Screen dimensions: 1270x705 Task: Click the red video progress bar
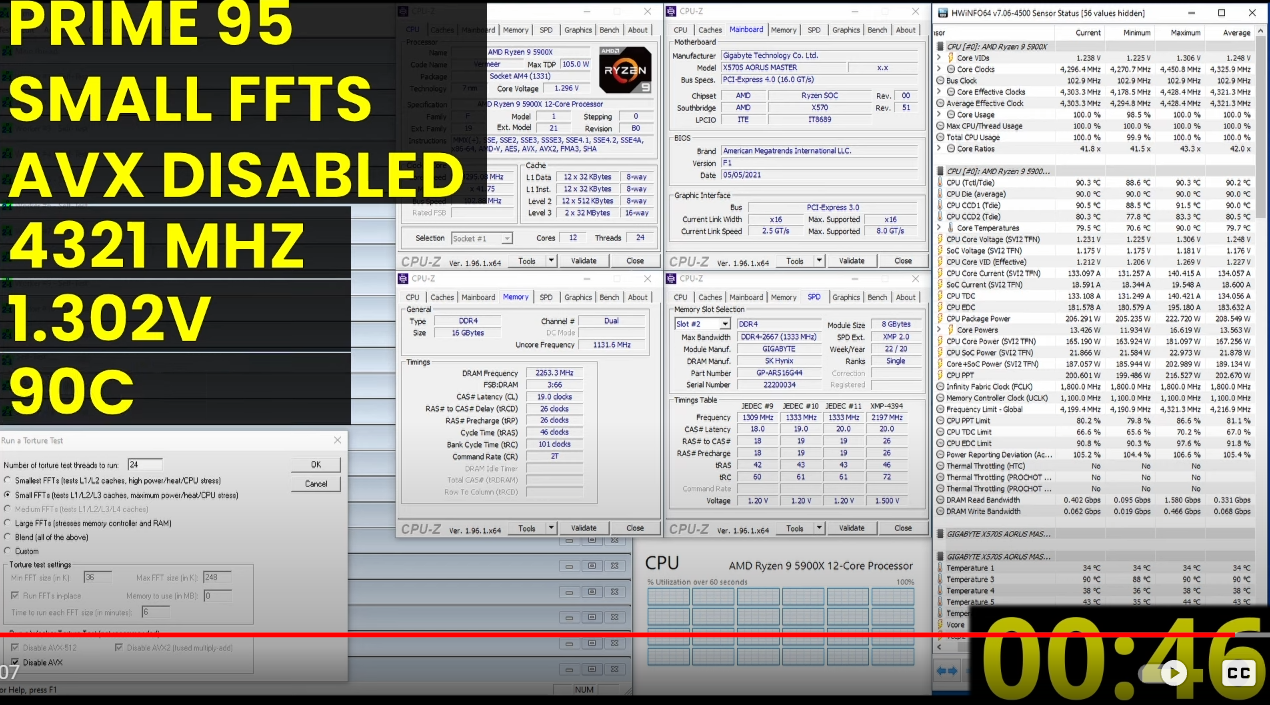(x=617, y=635)
